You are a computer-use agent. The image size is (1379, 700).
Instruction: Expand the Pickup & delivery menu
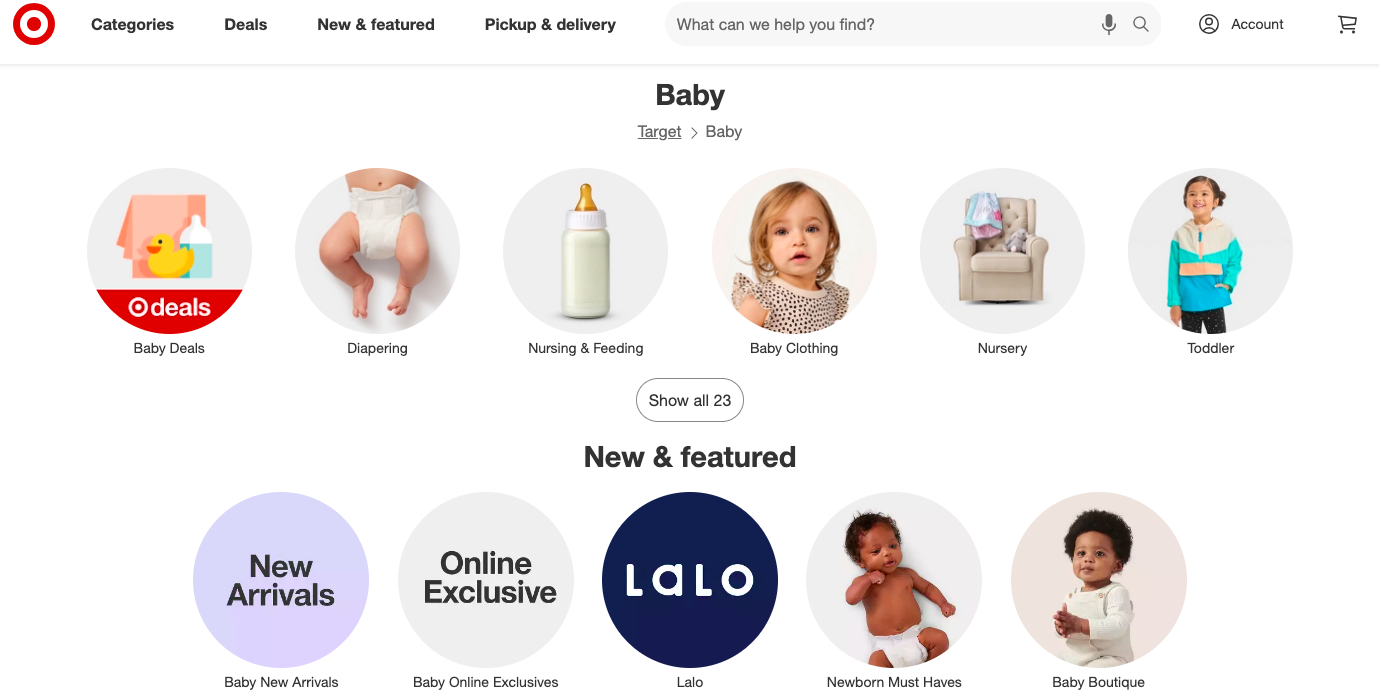pyautogui.click(x=550, y=24)
